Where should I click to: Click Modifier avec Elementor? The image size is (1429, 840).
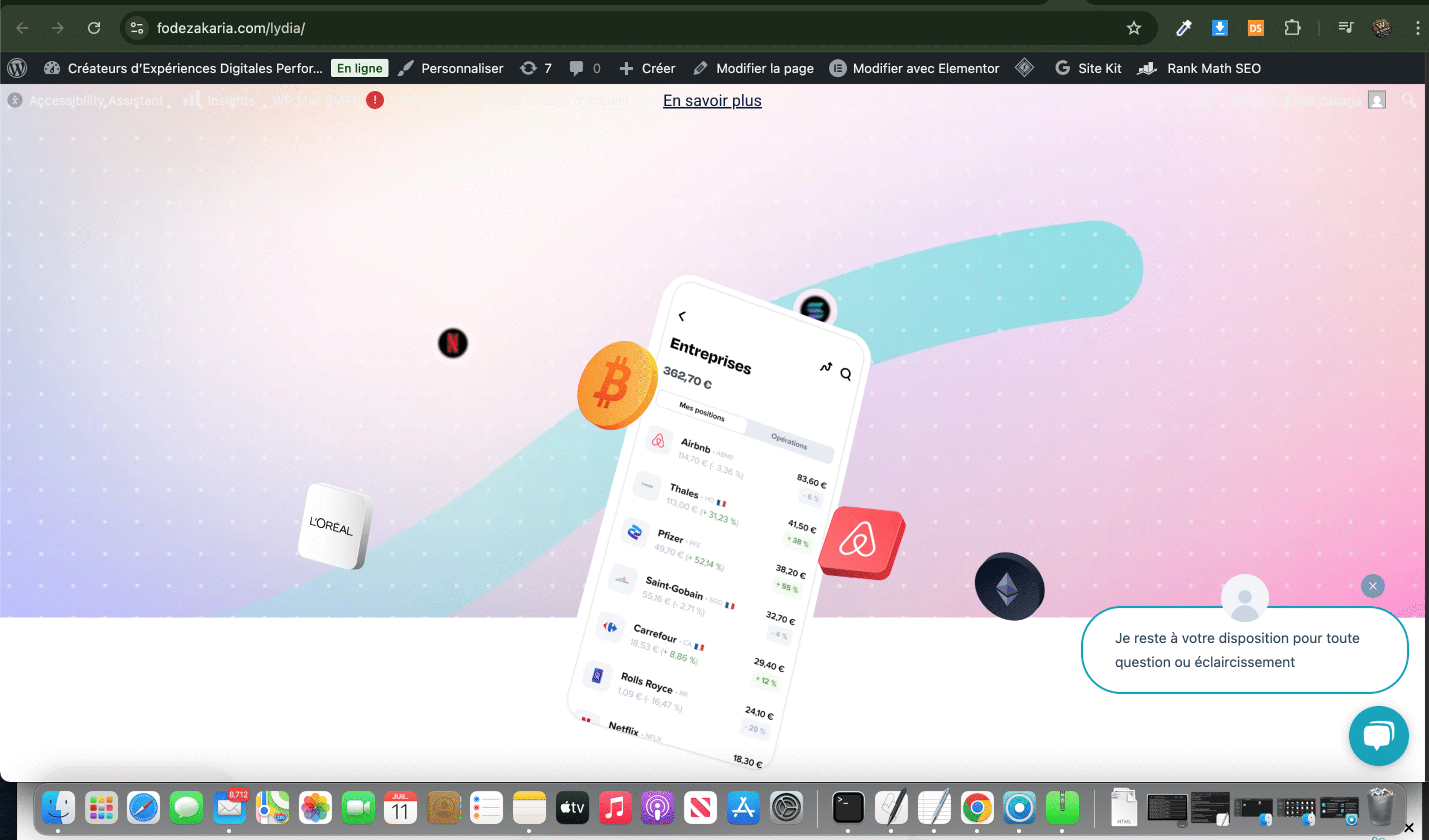tap(914, 68)
